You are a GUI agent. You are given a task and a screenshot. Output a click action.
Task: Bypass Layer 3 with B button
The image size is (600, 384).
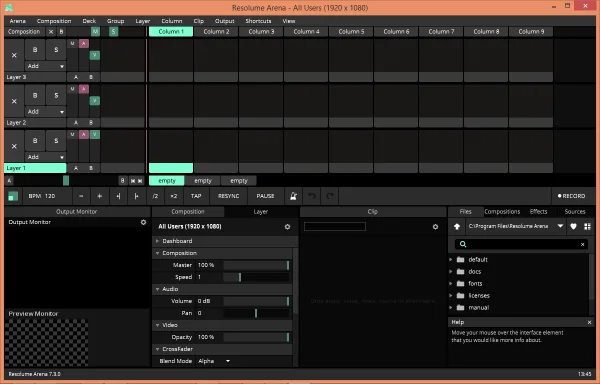point(35,49)
